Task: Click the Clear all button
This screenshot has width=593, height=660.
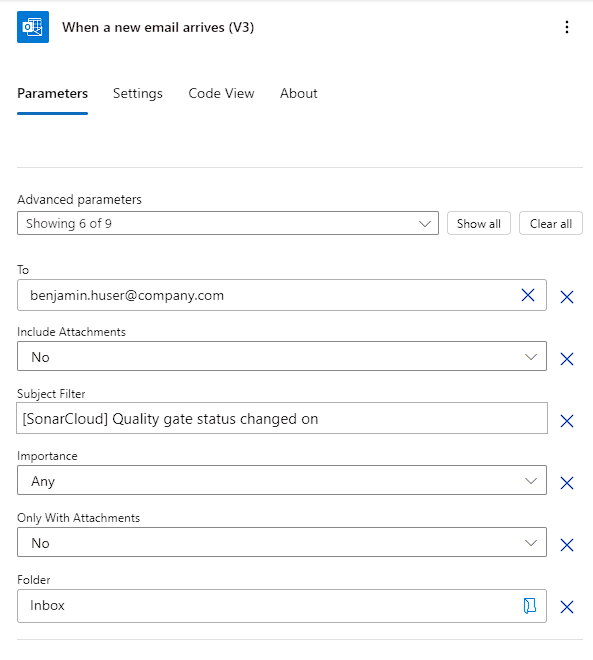Action: pyautogui.click(x=550, y=223)
